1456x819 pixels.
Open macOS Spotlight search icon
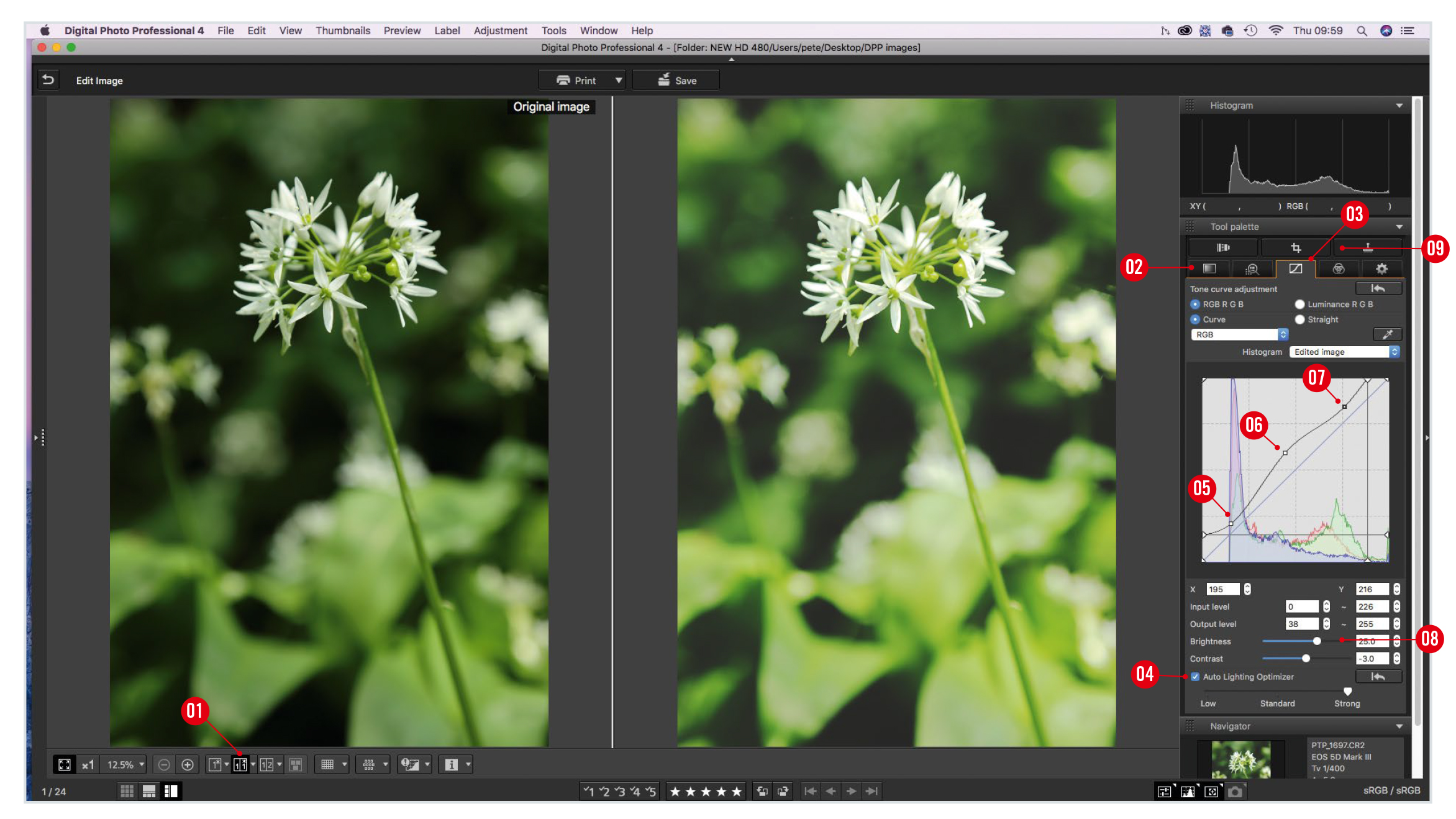point(1362,30)
